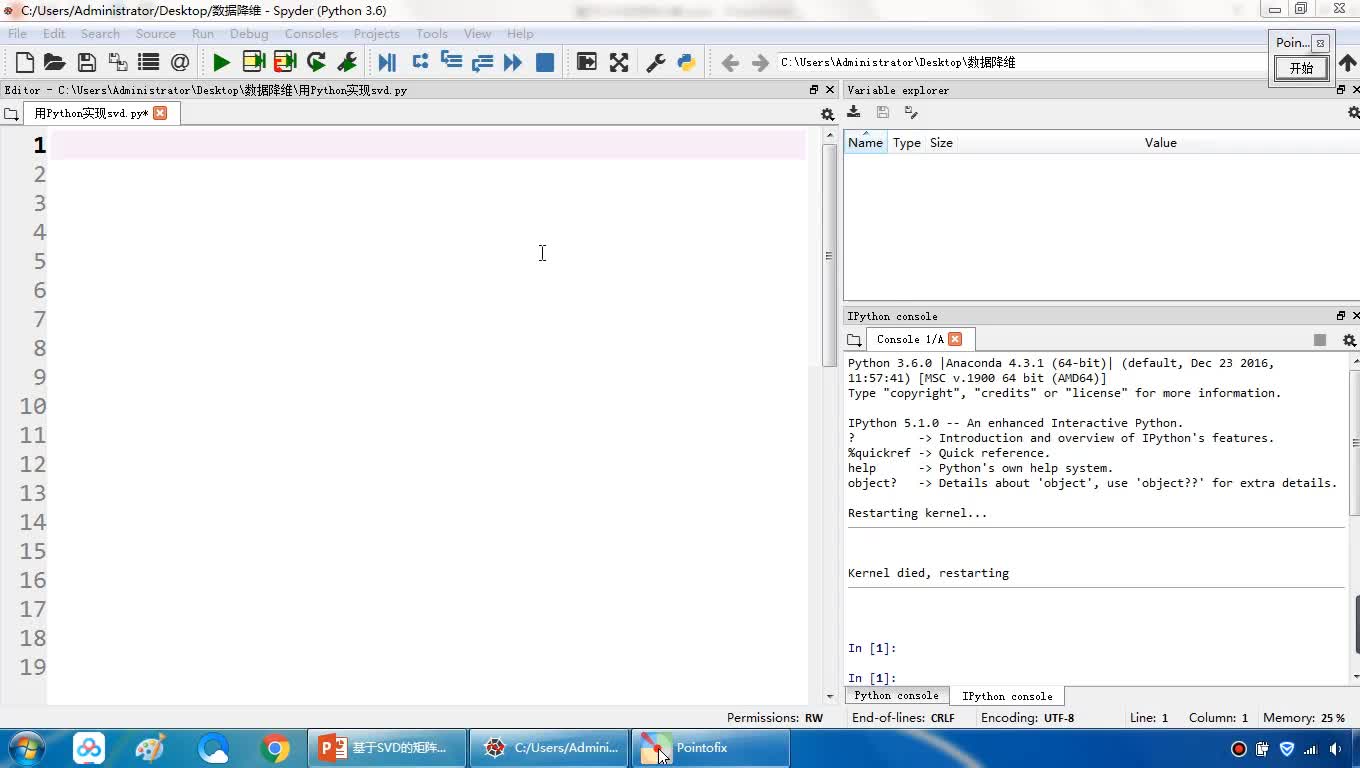The height and width of the screenshot is (768, 1360).
Task: Toggle maximize current pane icon
Action: coord(587,62)
